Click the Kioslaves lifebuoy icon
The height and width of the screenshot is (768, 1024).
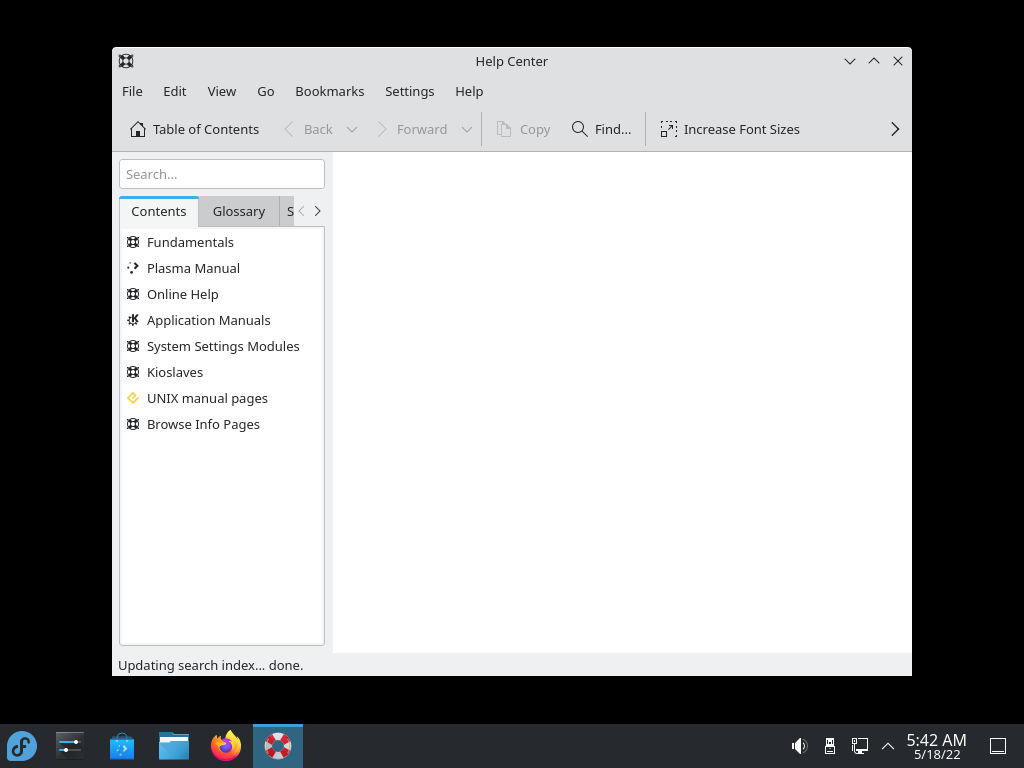[133, 372]
